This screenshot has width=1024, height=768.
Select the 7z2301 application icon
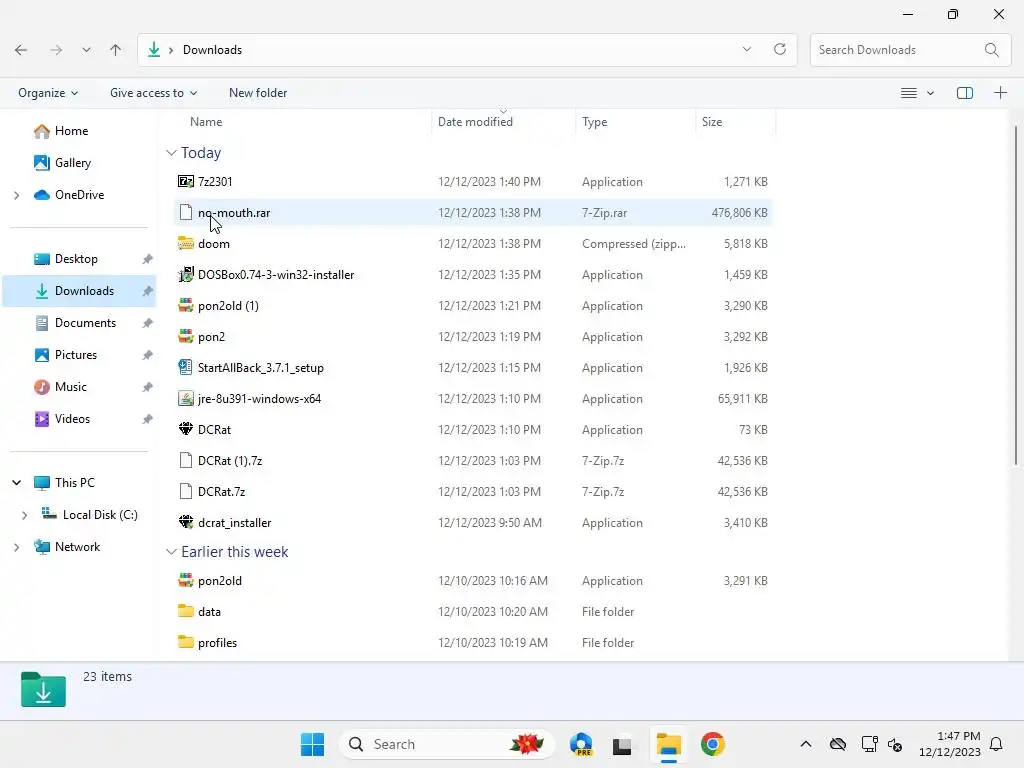186,182
